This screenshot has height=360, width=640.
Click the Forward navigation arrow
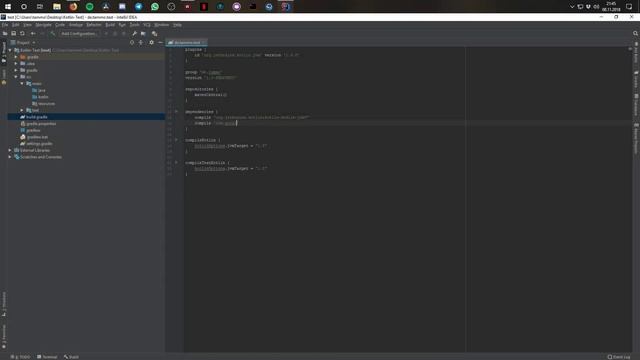tap(42, 33)
